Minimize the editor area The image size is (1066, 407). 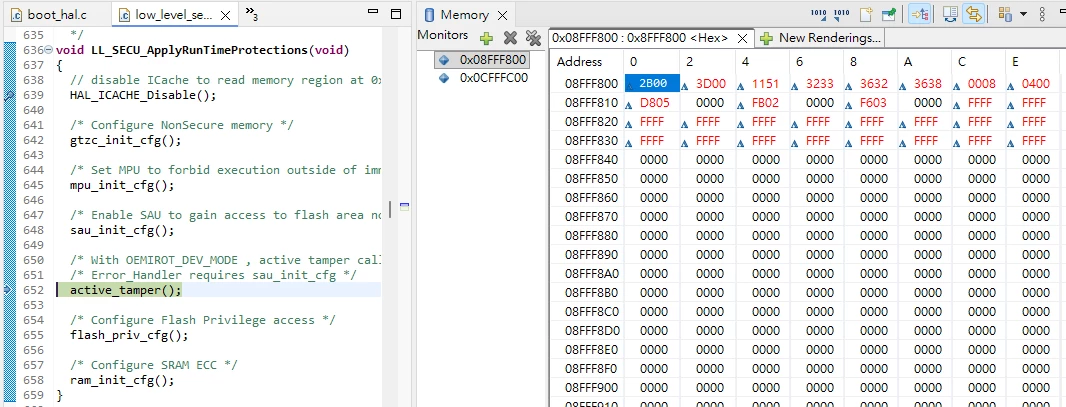[373, 13]
